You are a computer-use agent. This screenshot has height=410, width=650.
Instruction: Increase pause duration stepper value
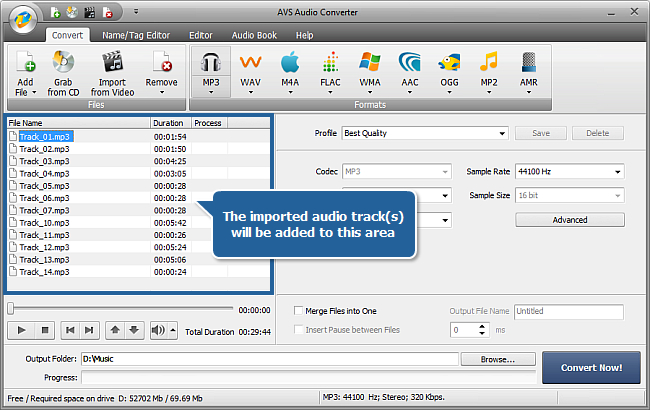click(x=482, y=327)
